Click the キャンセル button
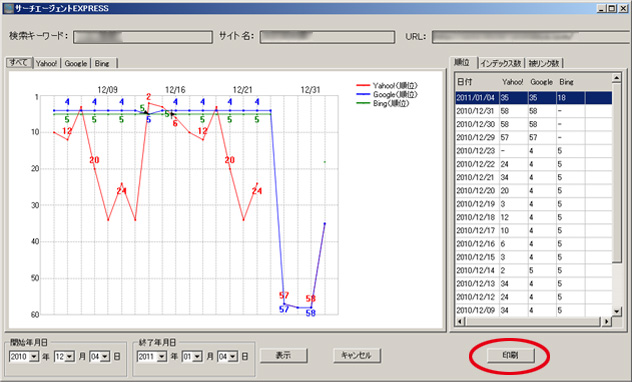Image resolution: width=632 pixels, height=382 pixels. tap(356, 355)
